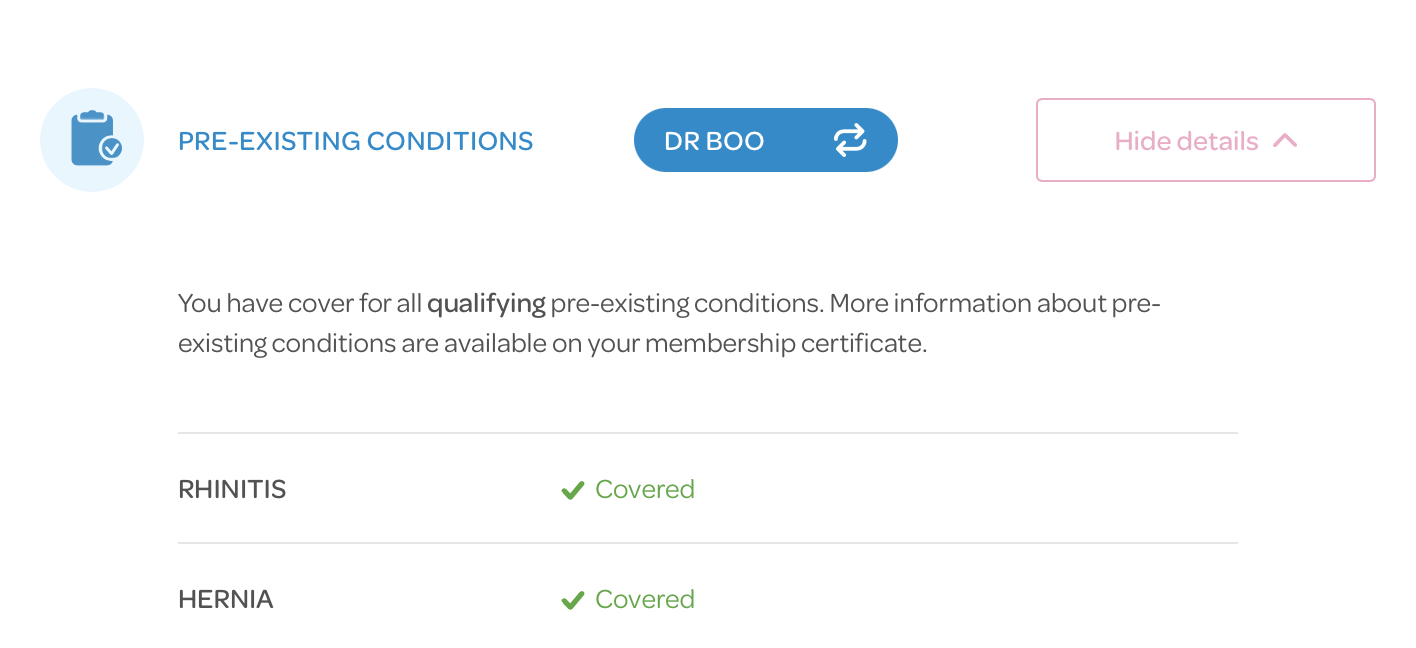Click the PRE-EXISTING CONDITIONS heading
The height and width of the screenshot is (648, 1416).
coord(355,141)
